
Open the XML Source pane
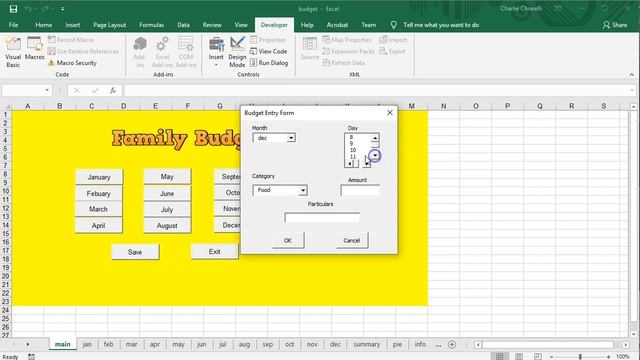pos(310,49)
